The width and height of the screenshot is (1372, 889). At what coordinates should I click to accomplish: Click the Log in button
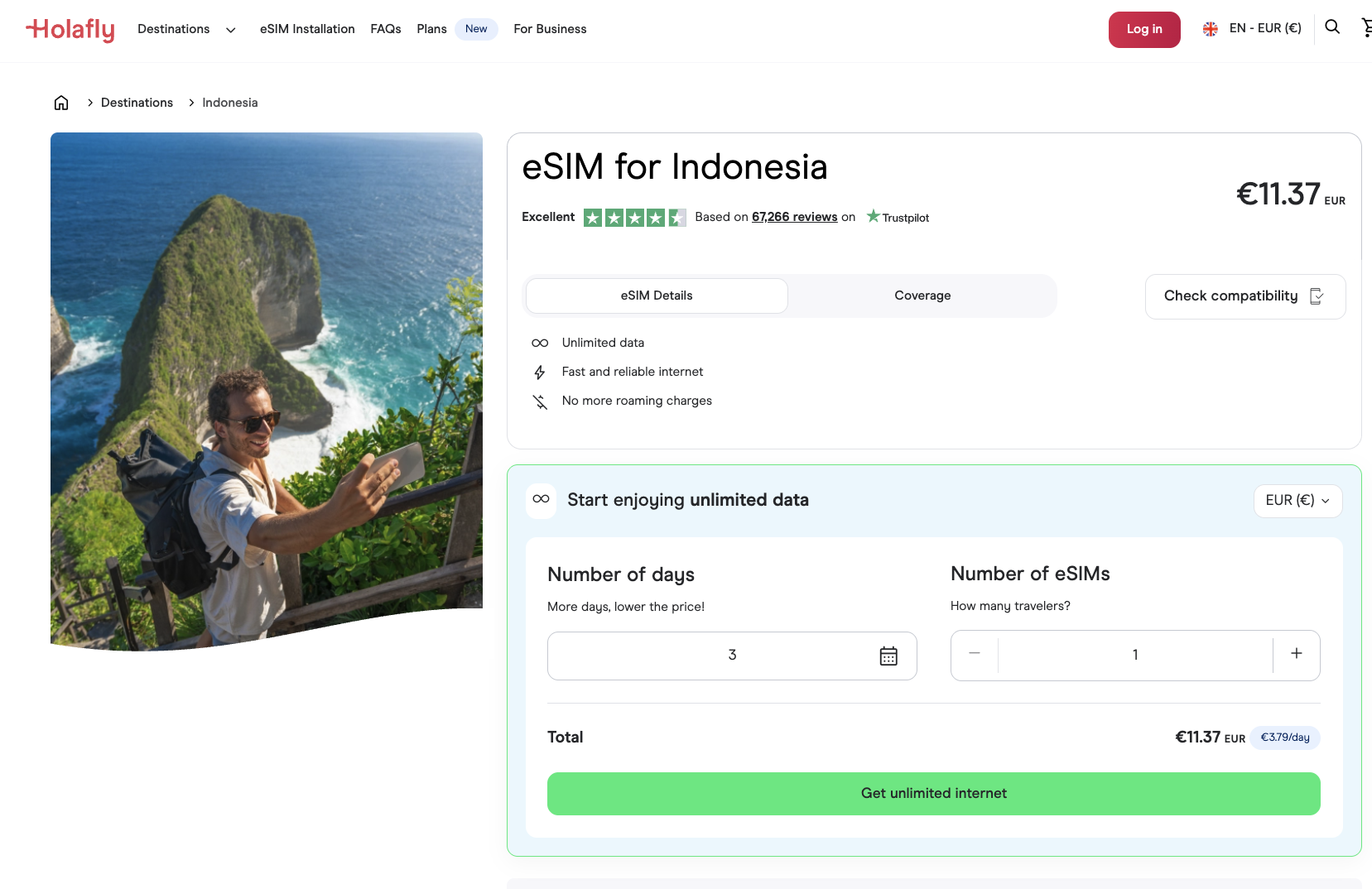[x=1144, y=29]
